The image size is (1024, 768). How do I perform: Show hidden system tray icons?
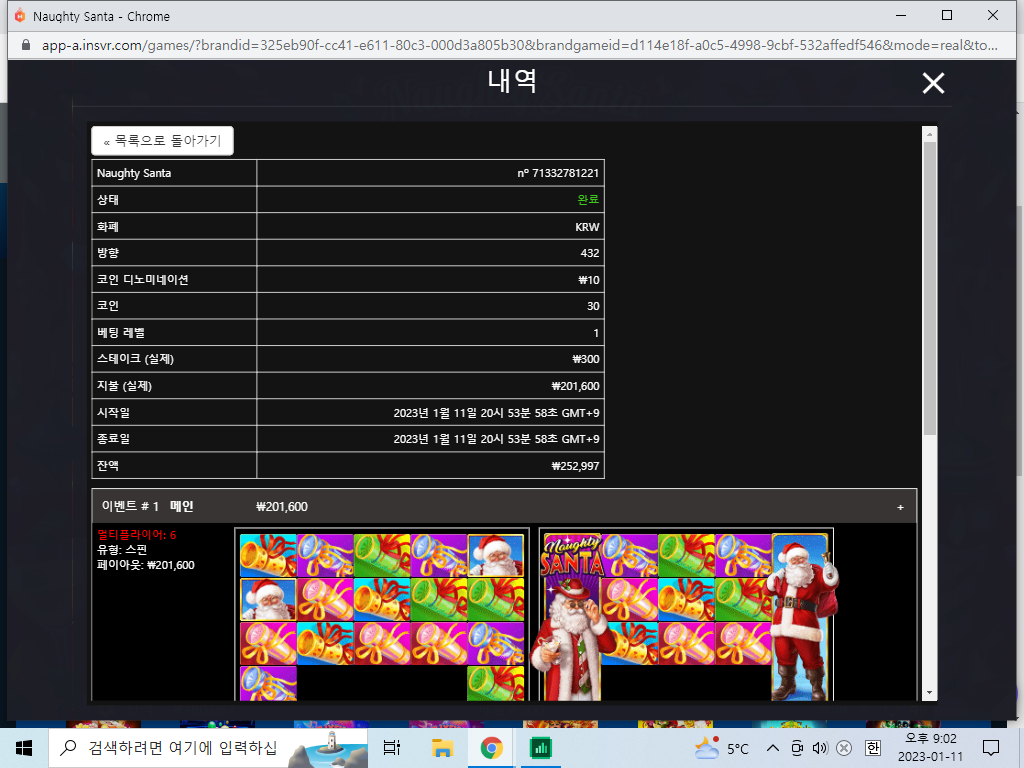(773, 748)
